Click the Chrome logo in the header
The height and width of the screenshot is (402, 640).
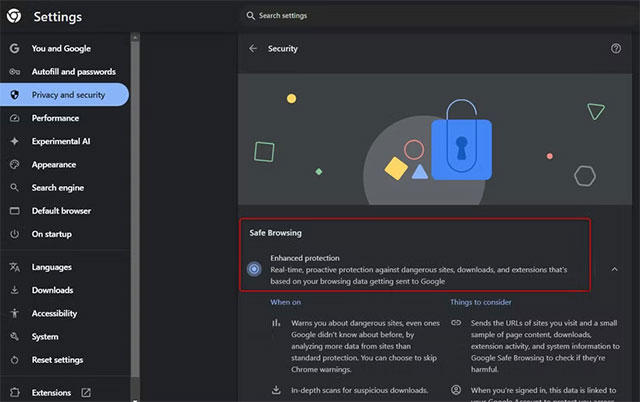(14, 16)
